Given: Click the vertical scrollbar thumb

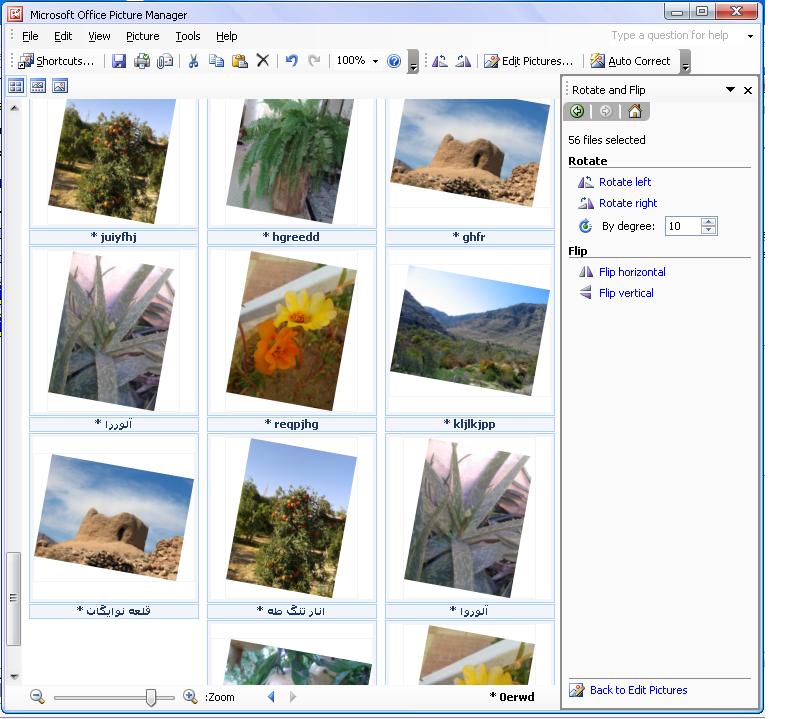Looking at the screenshot, I should 14,599.
